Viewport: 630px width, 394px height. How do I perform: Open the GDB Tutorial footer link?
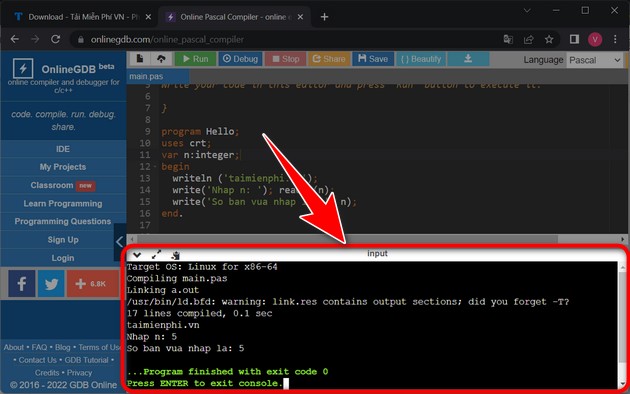click(x=86, y=360)
